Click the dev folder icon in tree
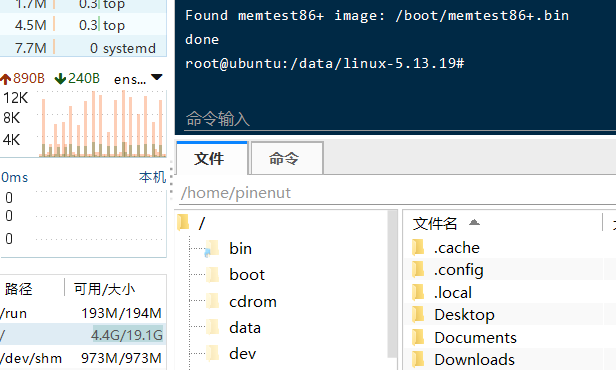The image size is (616, 370). [213, 353]
